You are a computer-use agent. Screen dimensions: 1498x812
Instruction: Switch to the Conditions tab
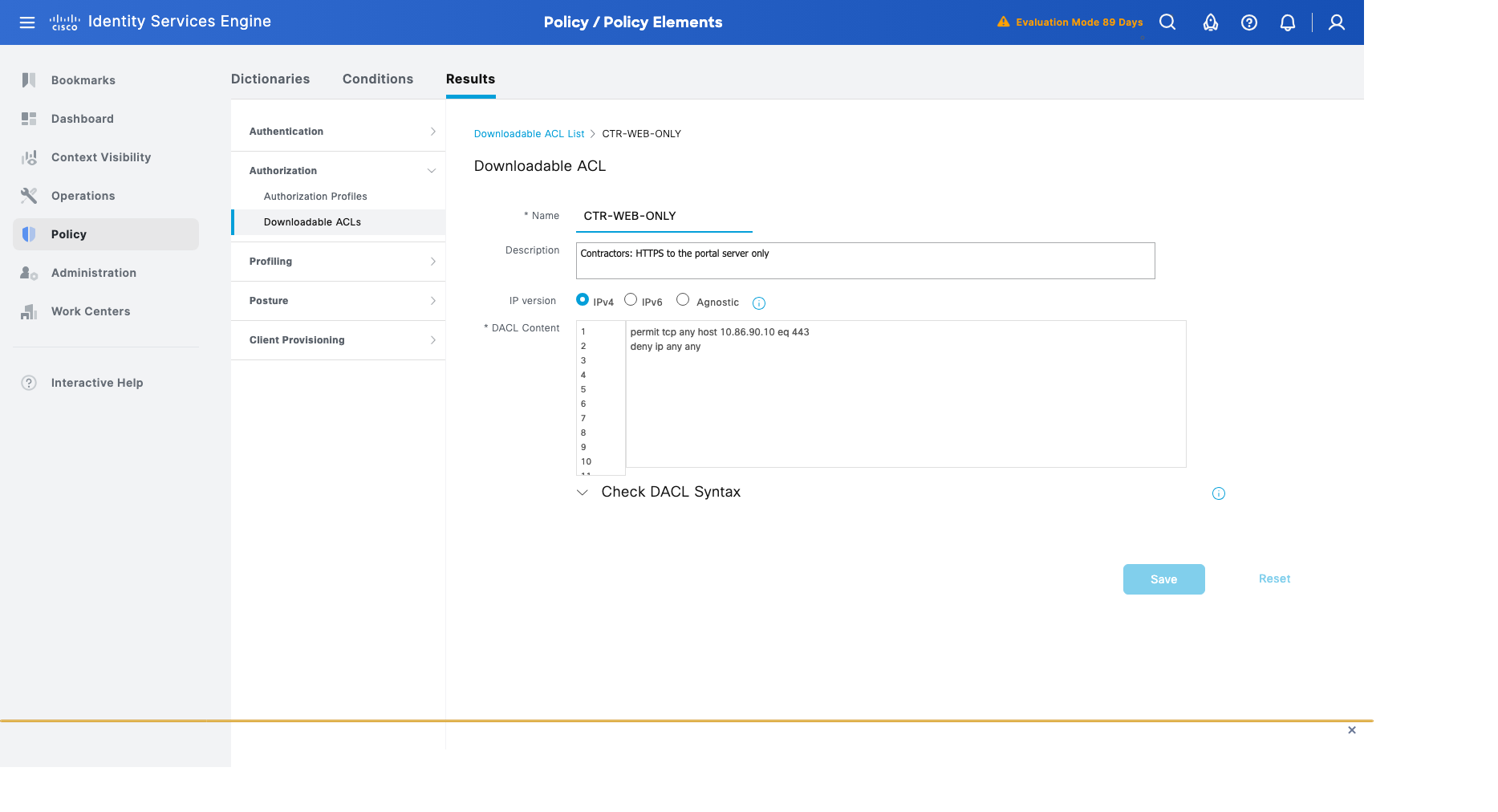click(378, 79)
